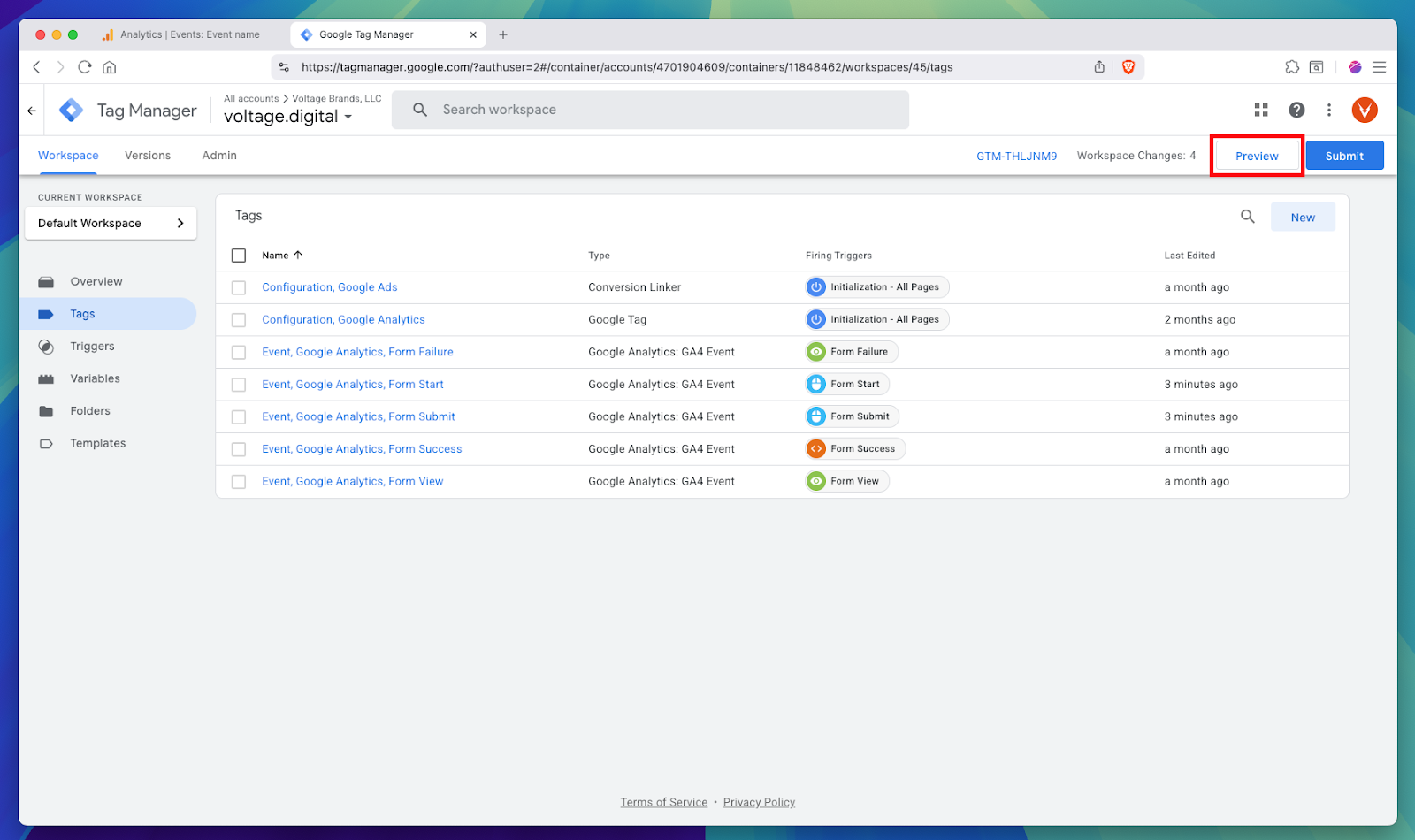Viewport: 1415px width, 840px height.
Task: Open the GTM-THLJNM9 container ID link
Action: 1016,156
